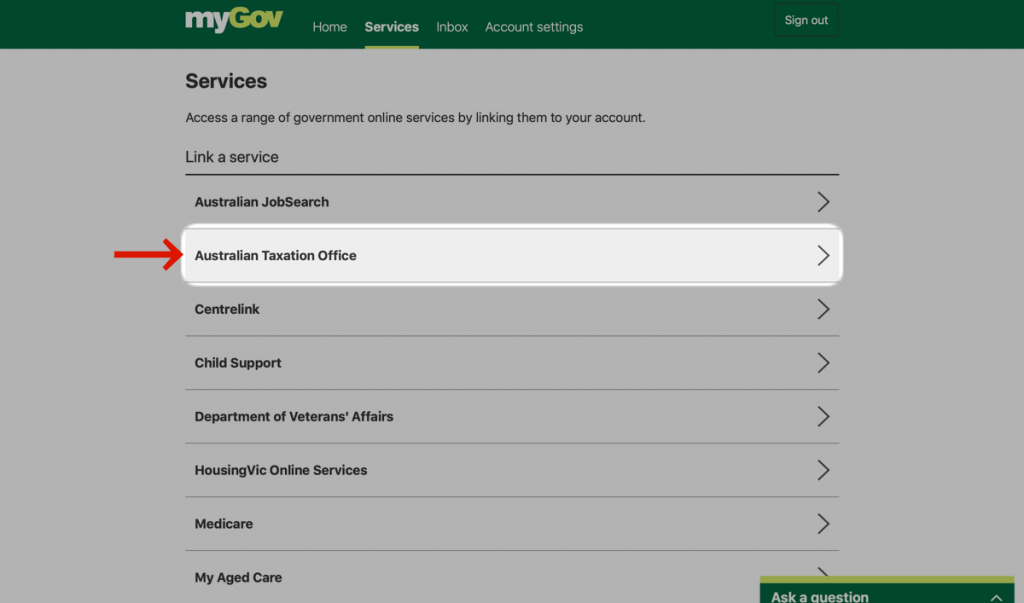
Task: Click chevron arrow beside Australian JobSearch
Action: pos(823,202)
